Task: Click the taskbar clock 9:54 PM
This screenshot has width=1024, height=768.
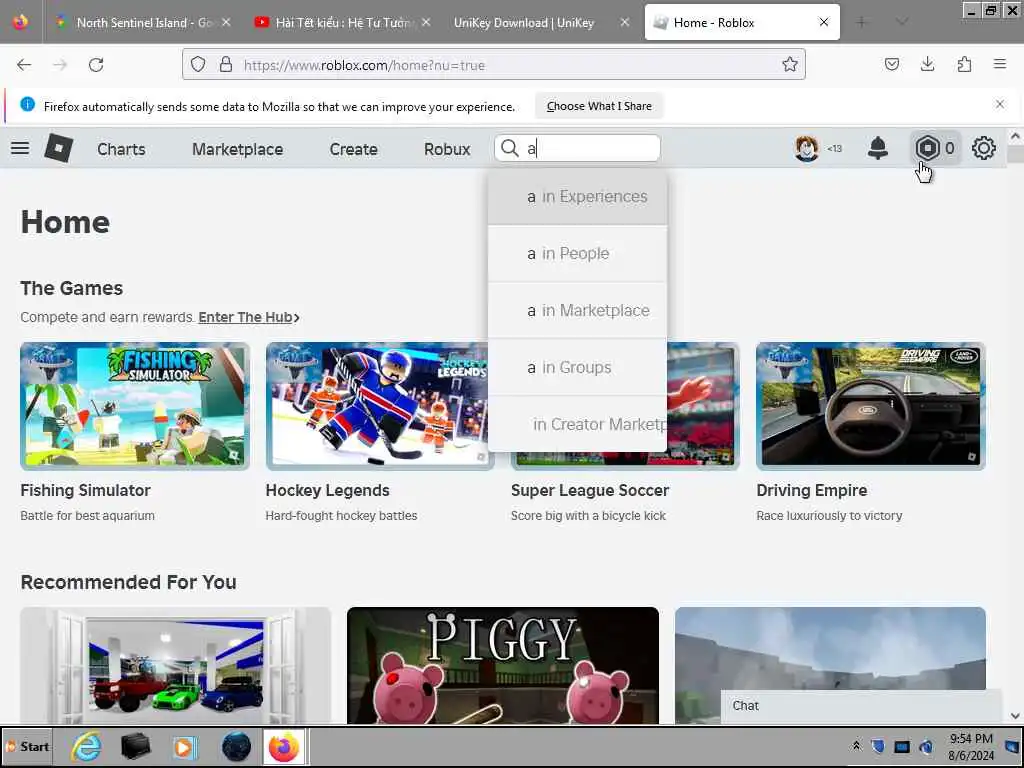Action: click(971, 739)
